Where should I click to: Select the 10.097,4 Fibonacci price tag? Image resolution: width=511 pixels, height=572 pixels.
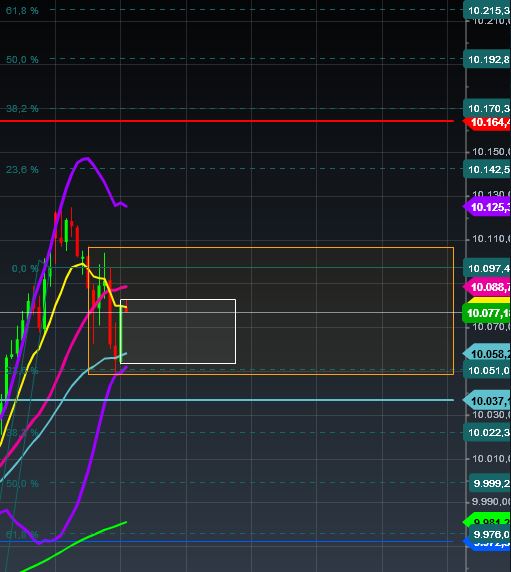pyautogui.click(x=487, y=268)
